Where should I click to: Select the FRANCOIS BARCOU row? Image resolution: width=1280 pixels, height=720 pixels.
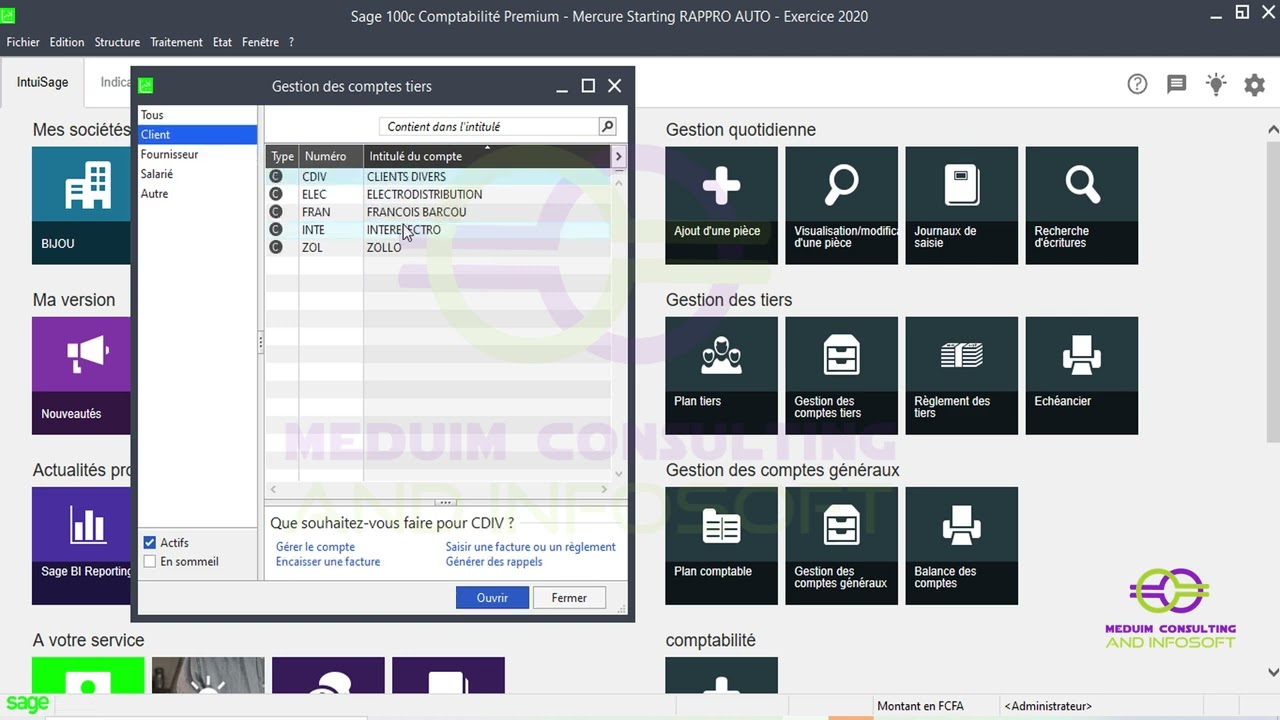tap(438, 212)
